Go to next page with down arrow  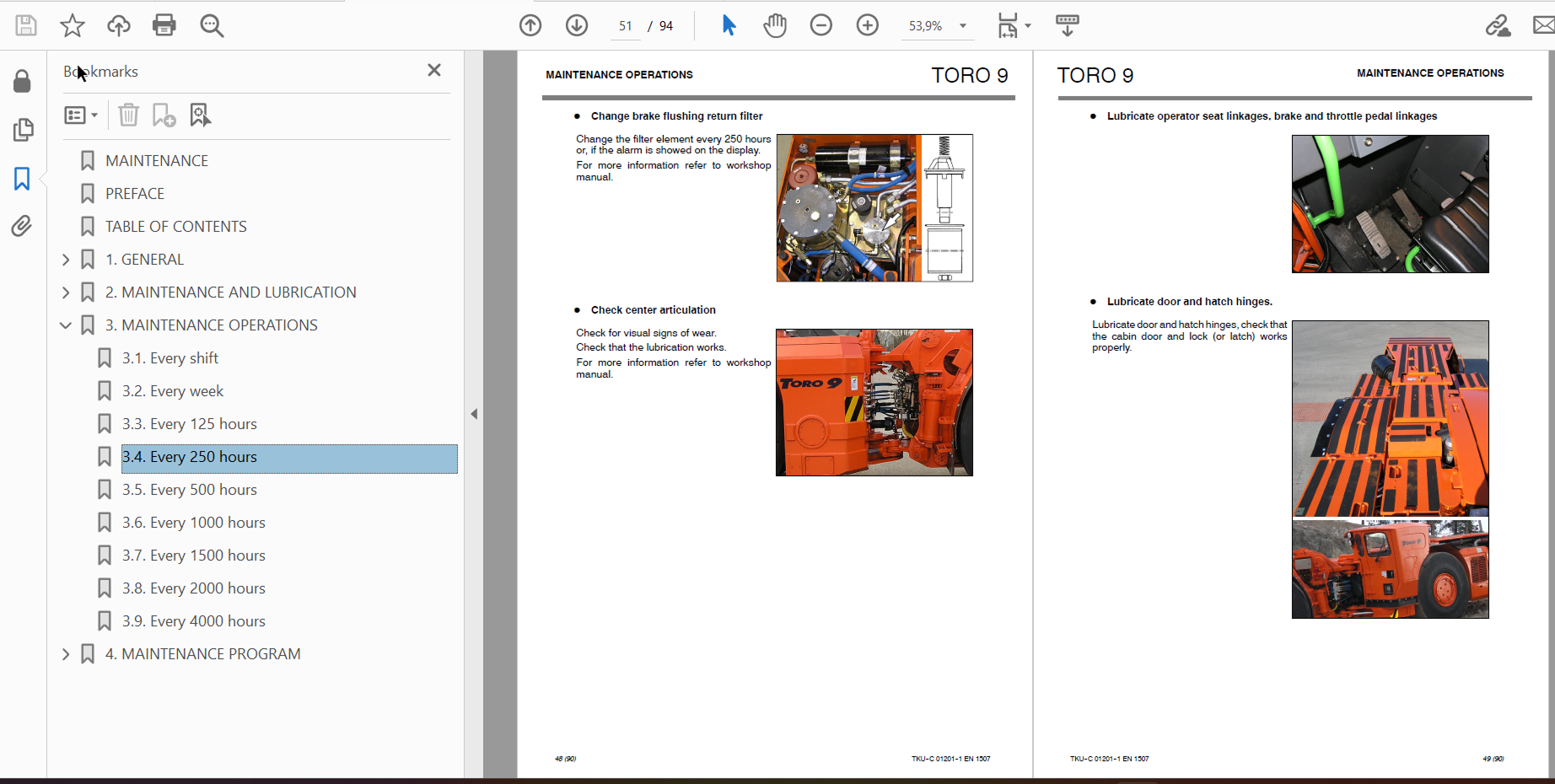pos(577,25)
